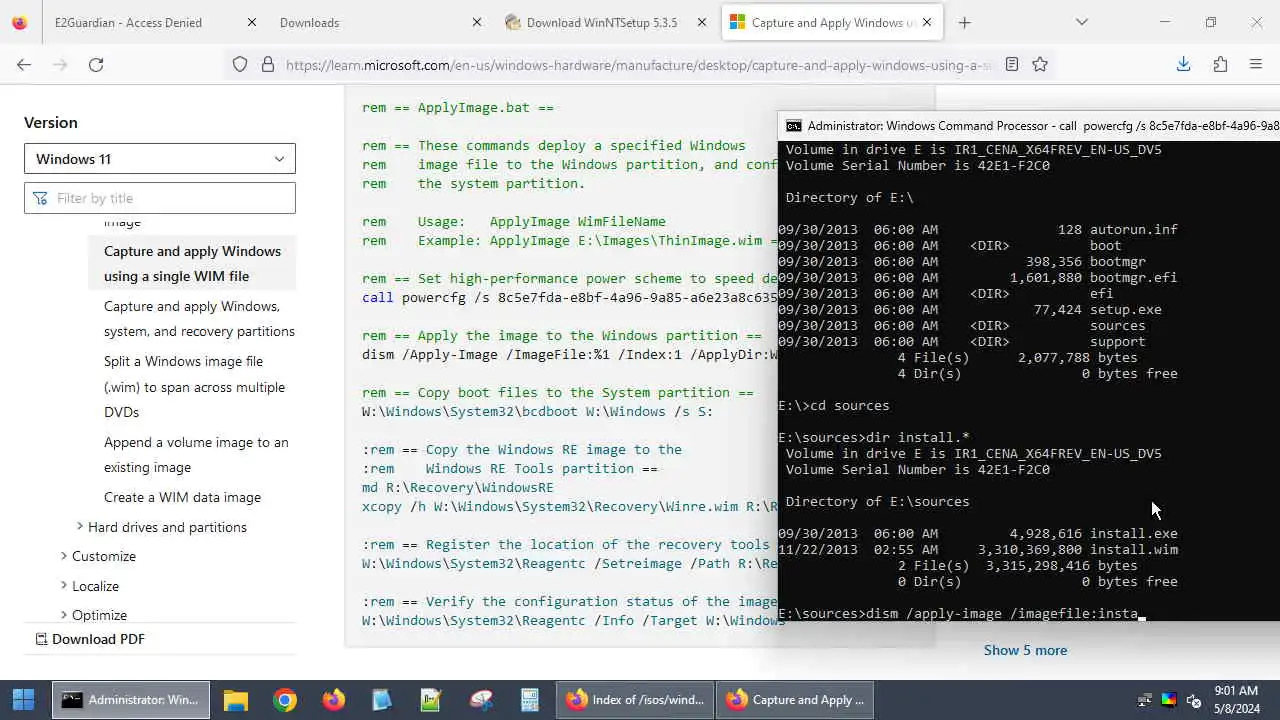Open the Windows 11 version dropdown
This screenshot has height=720, width=1280.
[160, 159]
